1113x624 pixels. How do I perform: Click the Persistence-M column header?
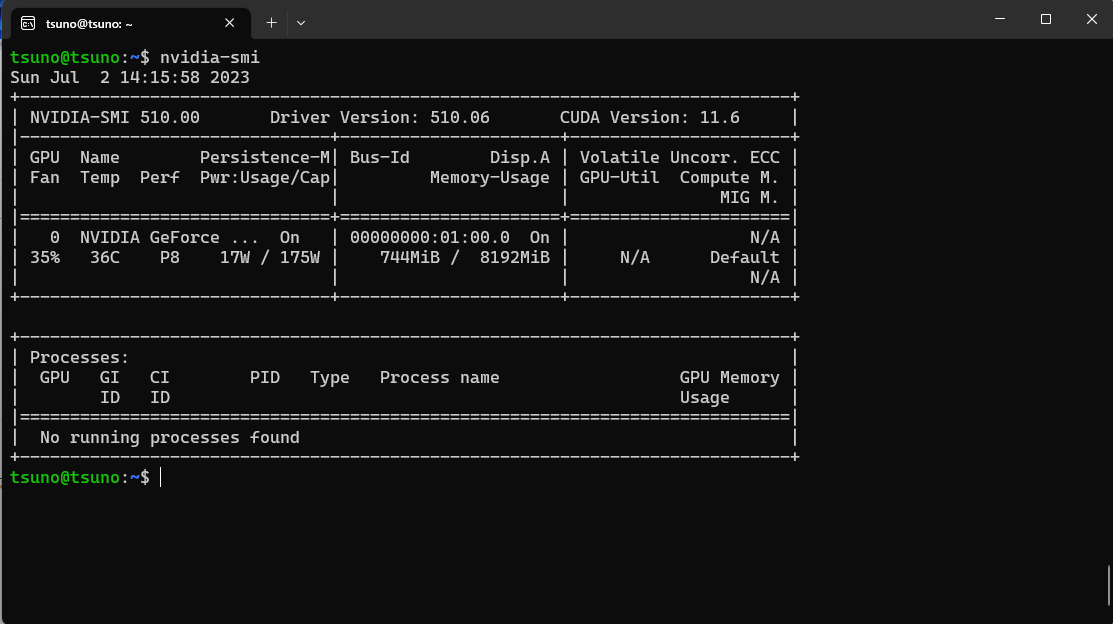[265, 157]
